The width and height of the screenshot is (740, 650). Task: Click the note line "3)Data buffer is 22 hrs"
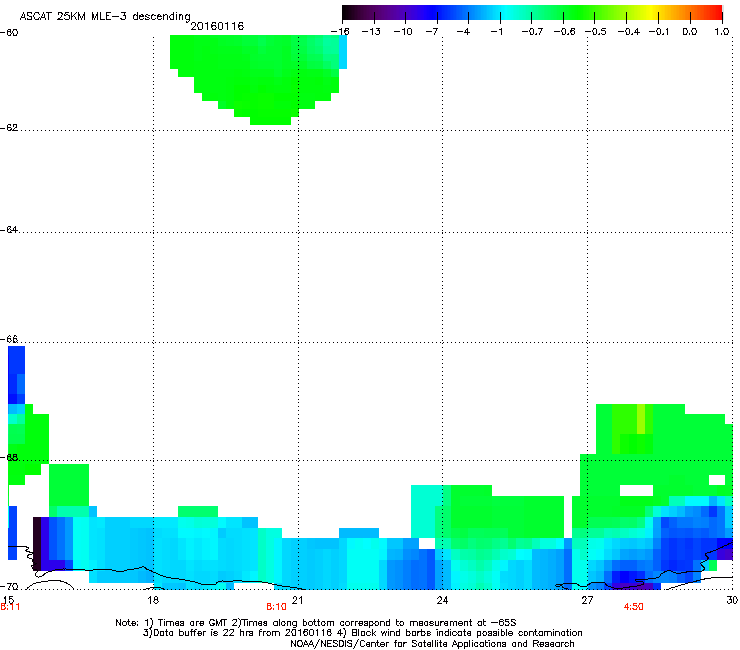point(362,633)
